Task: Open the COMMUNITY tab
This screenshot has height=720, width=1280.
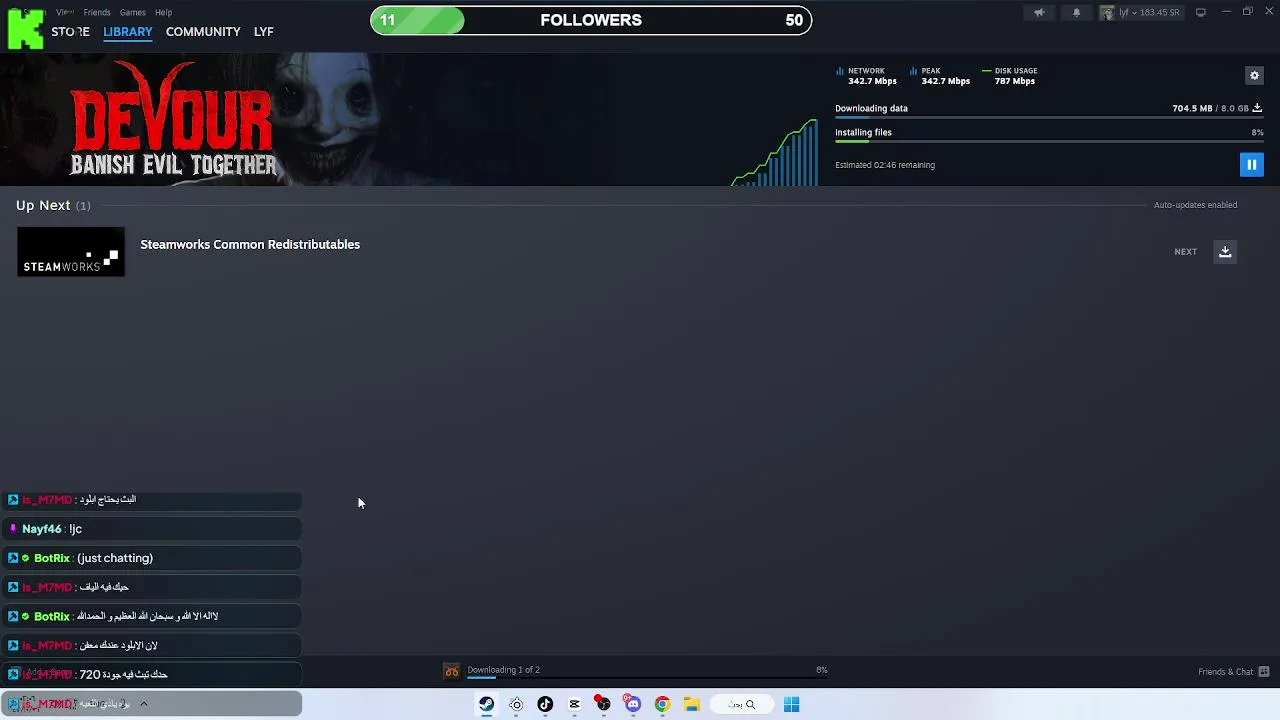Action: tap(203, 31)
